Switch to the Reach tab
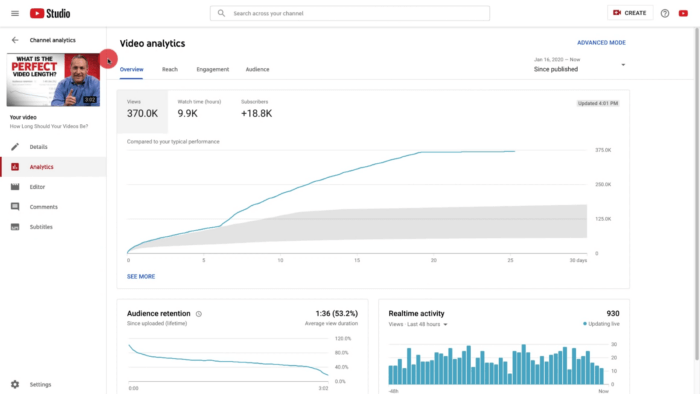 pyautogui.click(x=170, y=70)
